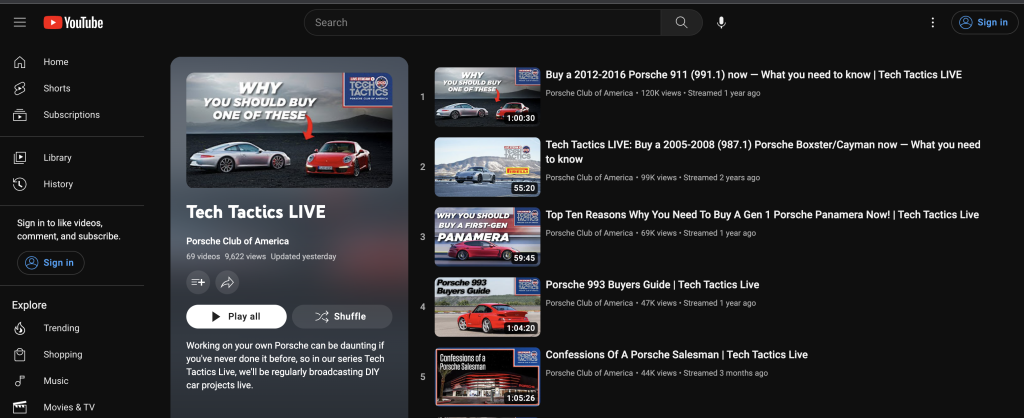Activate voice search microphone
The height and width of the screenshot is (418, 1024).
click(721, 22)
